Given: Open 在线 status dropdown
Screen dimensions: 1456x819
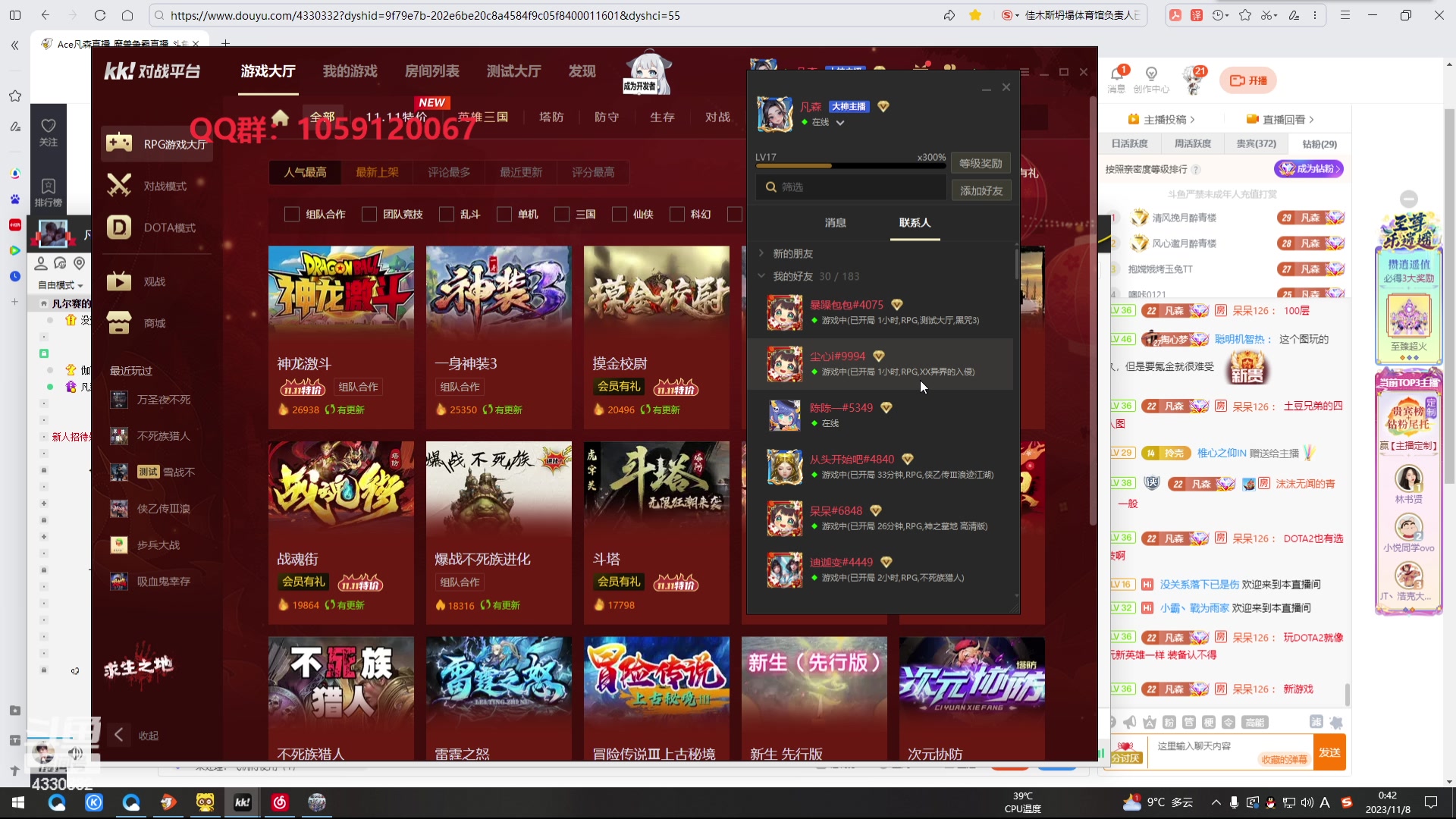Looking at the screenshot, I should point(840,122).
